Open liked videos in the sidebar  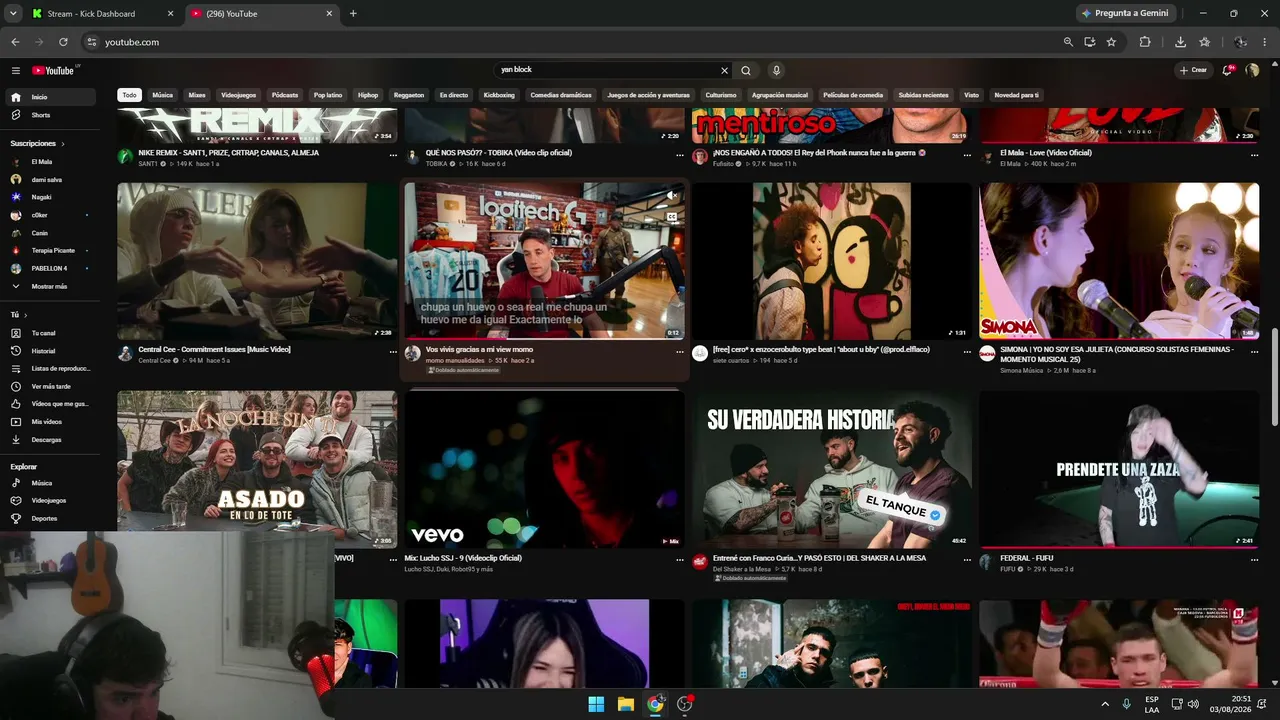[x=48, y=404]
